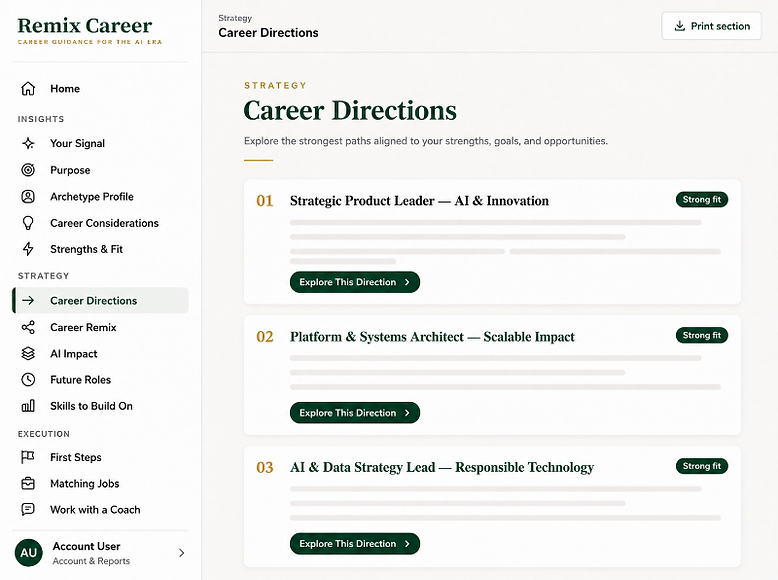Click the Matching Jobs briefcase icon

coord(28,483)
